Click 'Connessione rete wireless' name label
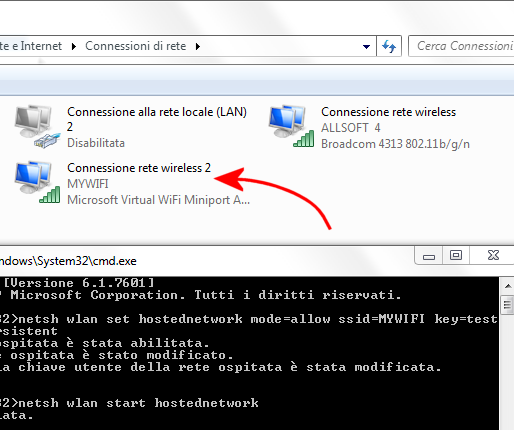Screen dimensions: 514x430 (x=389, y=112)
